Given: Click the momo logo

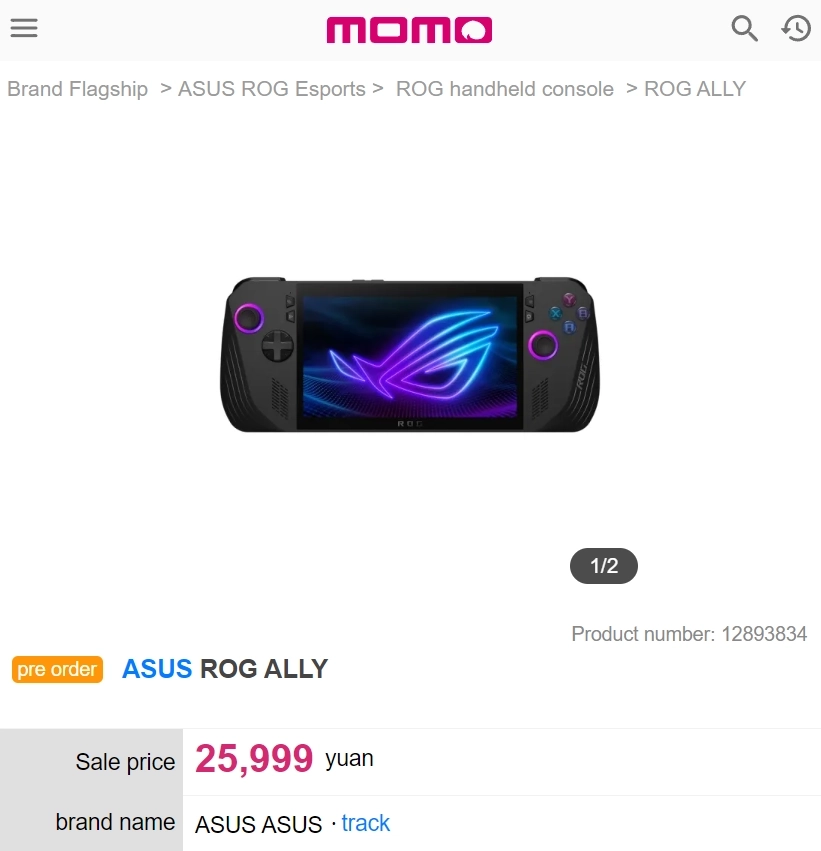Looking at the screenshot, I should tap(409, 30).
